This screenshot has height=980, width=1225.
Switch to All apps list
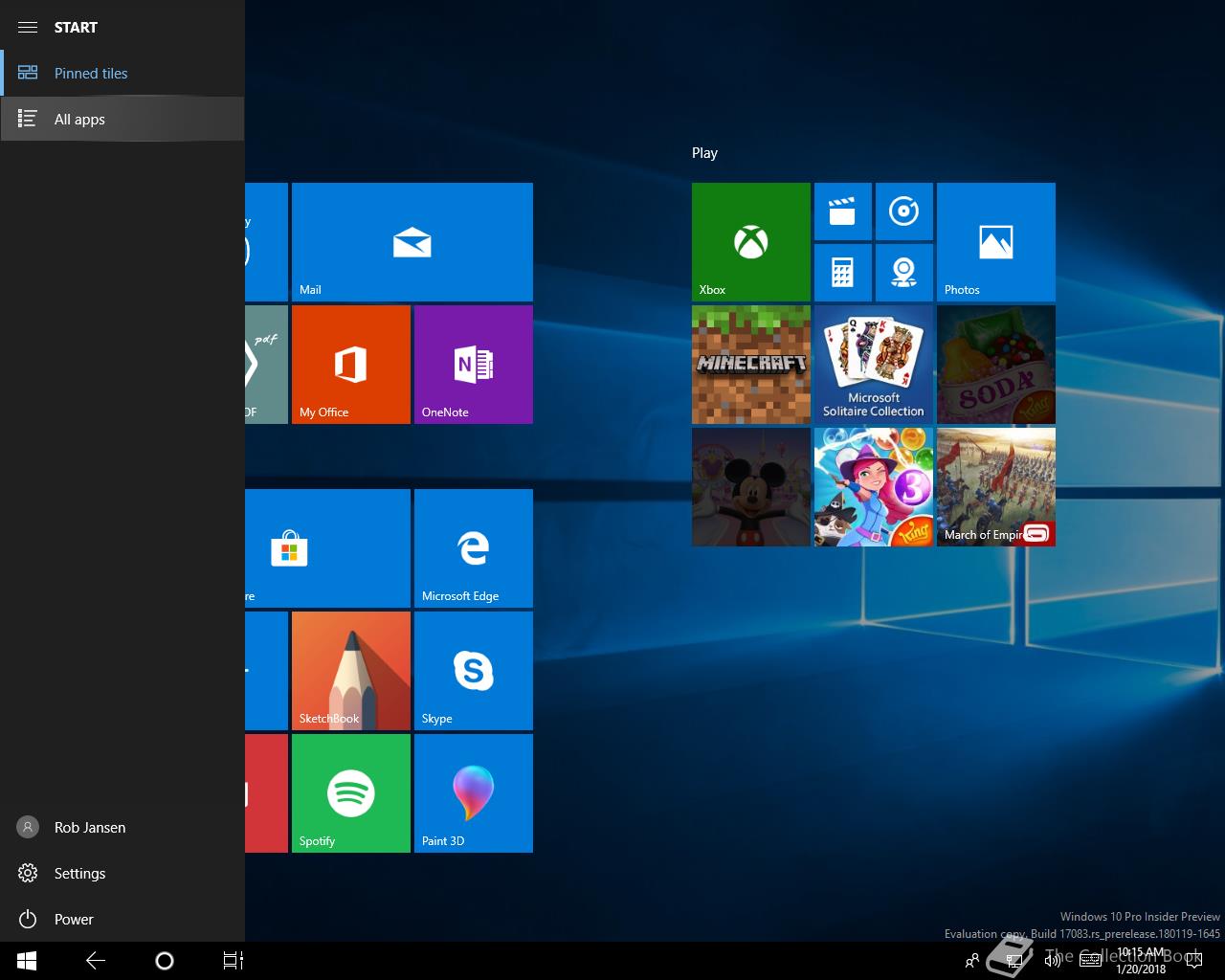(122, 119)
